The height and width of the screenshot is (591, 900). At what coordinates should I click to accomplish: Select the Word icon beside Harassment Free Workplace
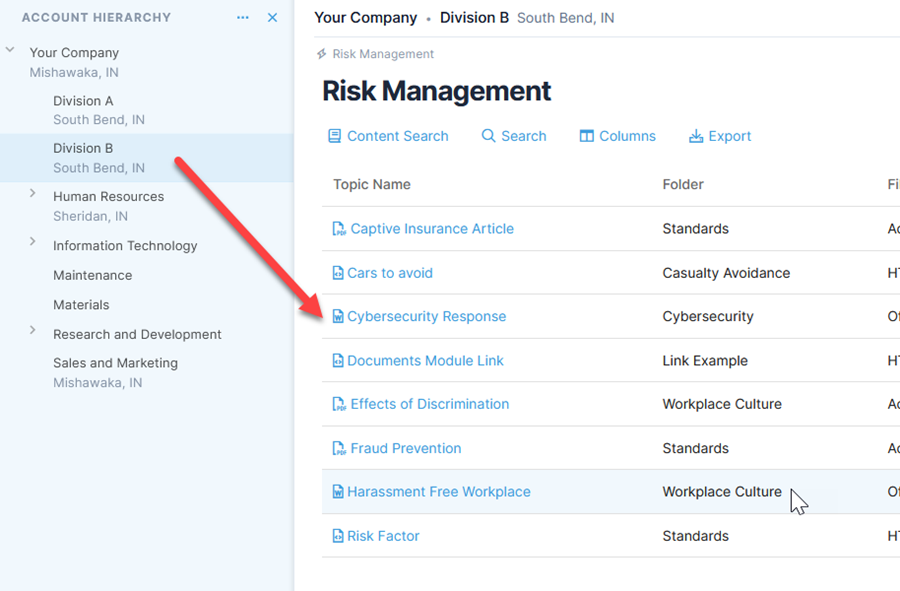point(337,492)
